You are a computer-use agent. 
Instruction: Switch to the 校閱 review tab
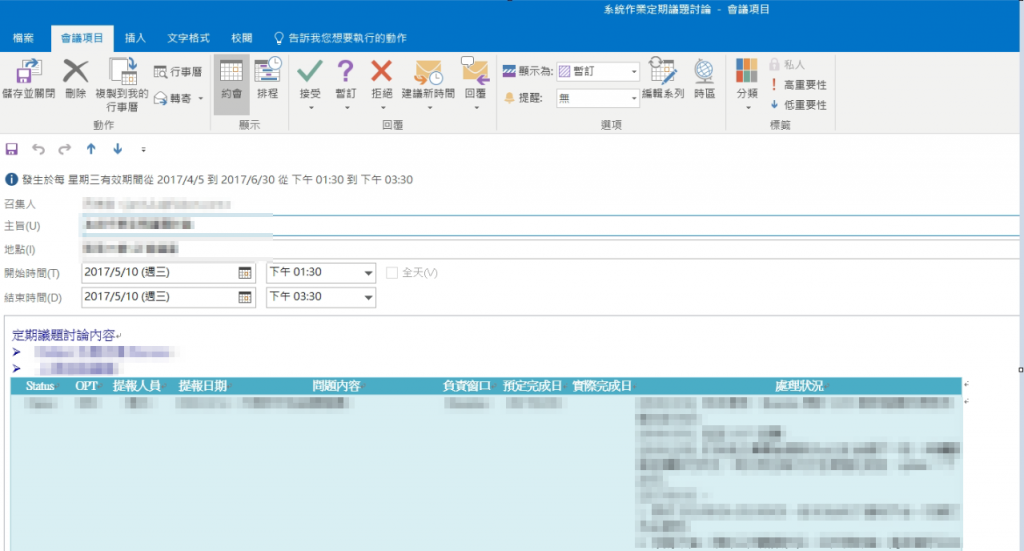pyautogui.click(x=242, y=38)
